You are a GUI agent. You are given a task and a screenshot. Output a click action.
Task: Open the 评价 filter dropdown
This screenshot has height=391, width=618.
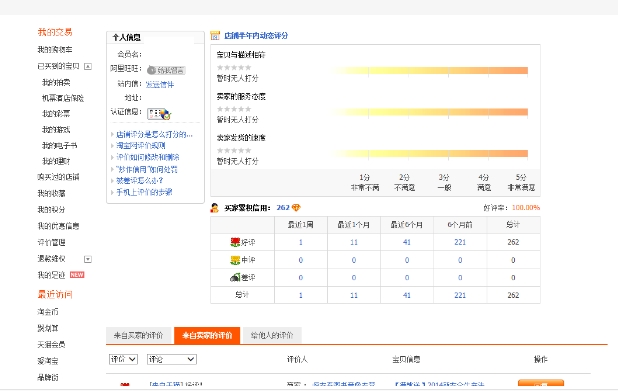[123, 359]
